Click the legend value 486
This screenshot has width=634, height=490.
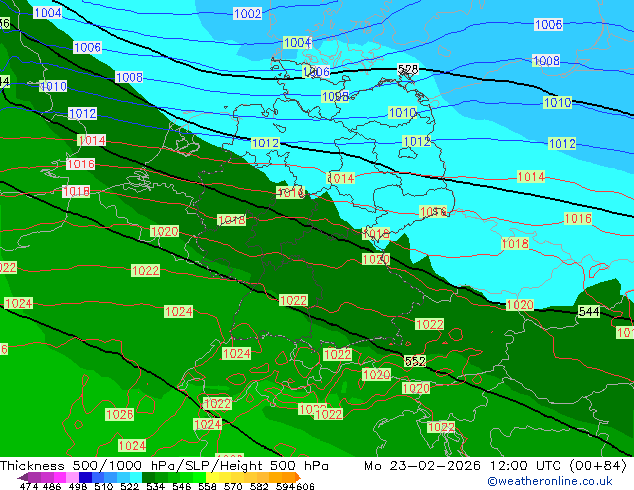(52, 486)
